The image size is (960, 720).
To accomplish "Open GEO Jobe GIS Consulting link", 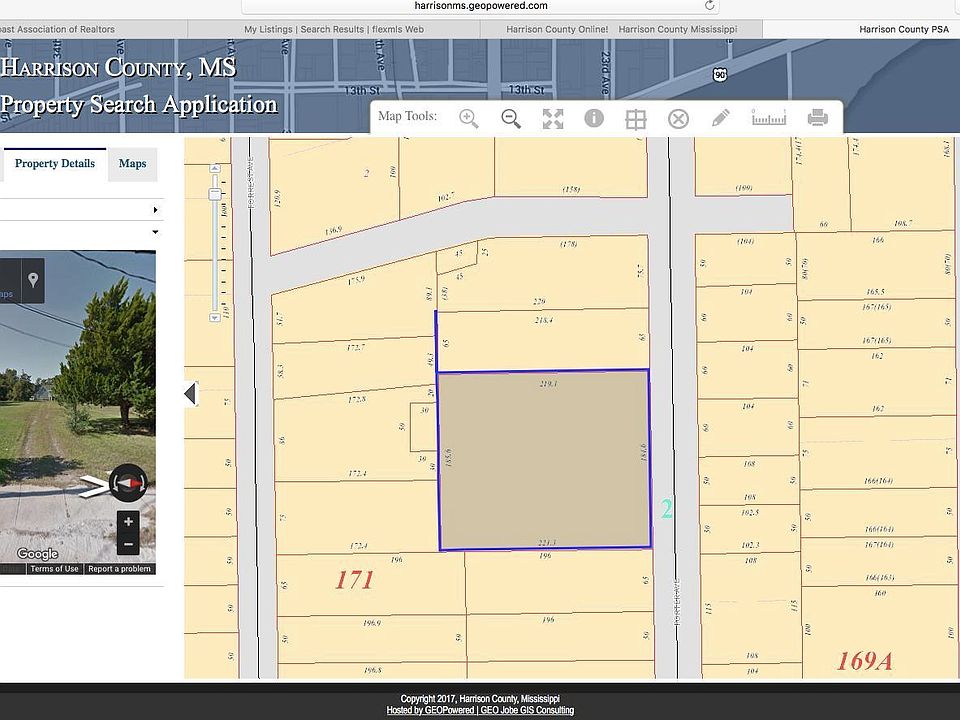I will coord(527,710).
